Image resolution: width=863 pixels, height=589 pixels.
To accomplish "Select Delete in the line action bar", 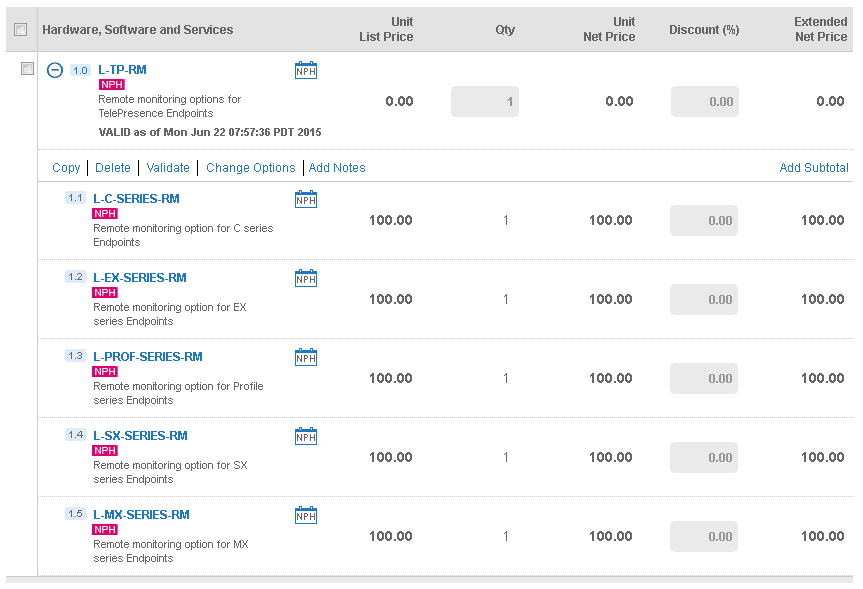I will [x=113, y=168].
